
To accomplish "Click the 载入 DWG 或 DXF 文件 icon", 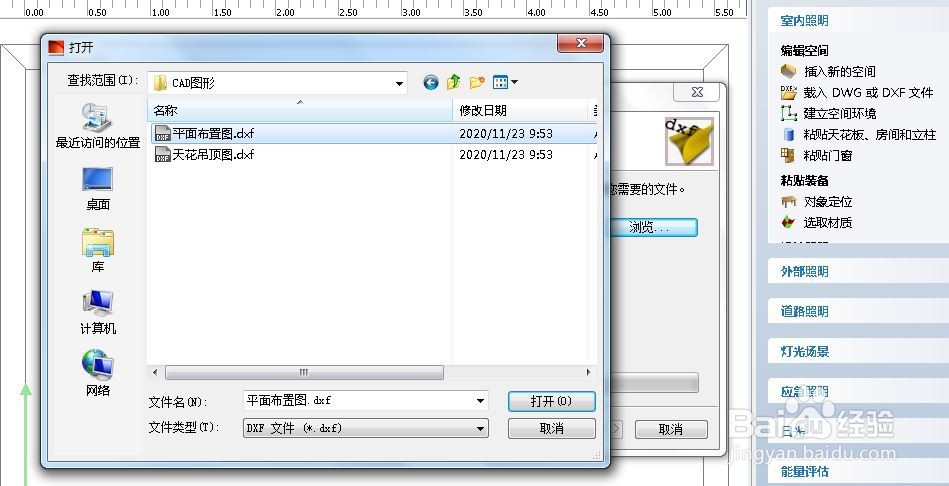I will point(788,93).
